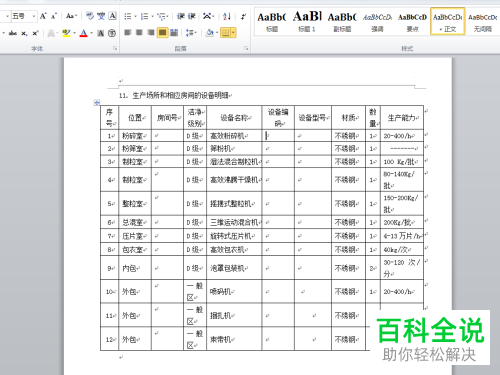
Task: Toggle Show/Hide paragraph marks
Action: [x=244, y=16]
